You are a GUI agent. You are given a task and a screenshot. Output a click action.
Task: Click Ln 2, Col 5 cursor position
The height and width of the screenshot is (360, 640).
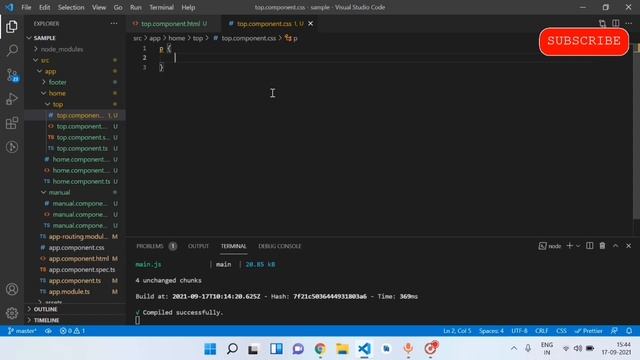click(457, 331)
